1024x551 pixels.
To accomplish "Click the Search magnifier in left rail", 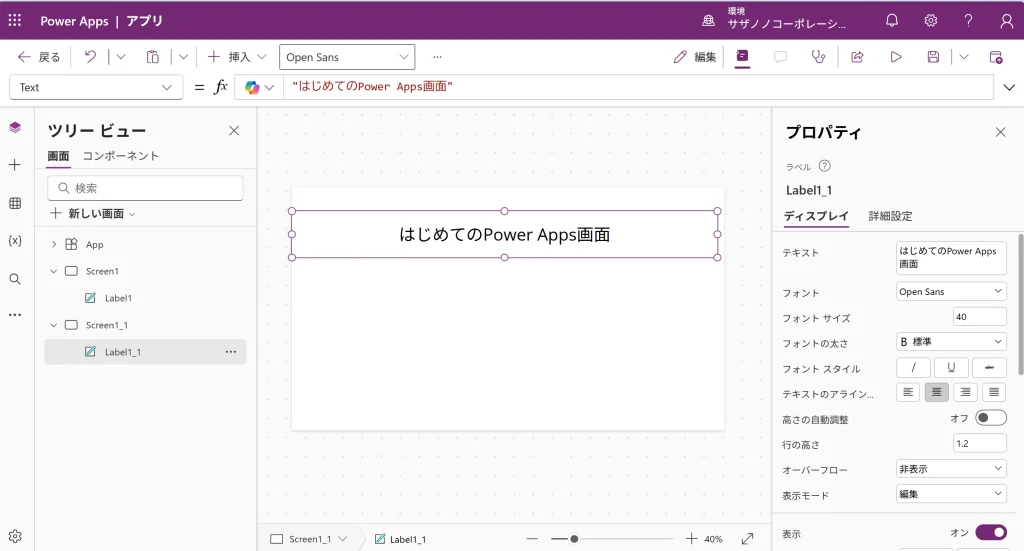I will point(15,279).
